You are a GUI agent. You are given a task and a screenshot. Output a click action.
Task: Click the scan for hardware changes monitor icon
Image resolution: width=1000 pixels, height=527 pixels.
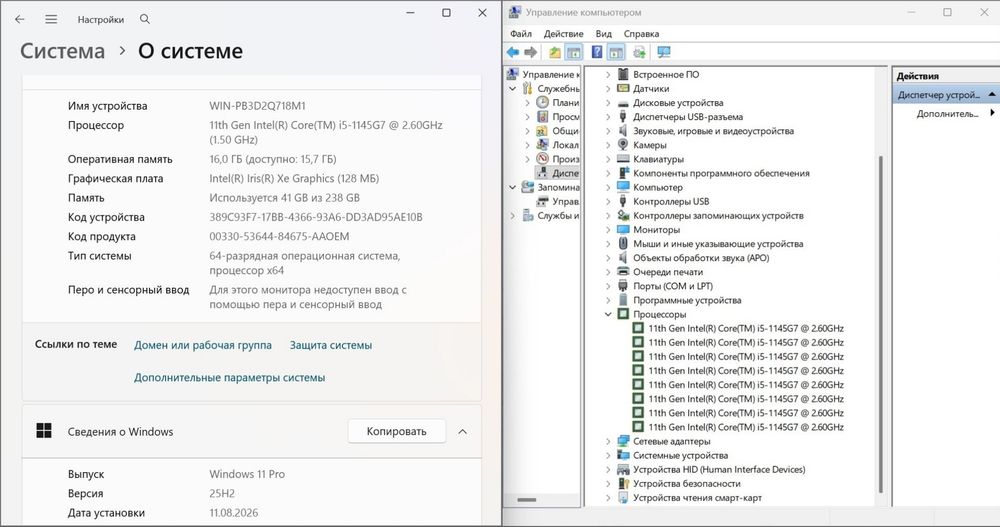click(664, 52)
